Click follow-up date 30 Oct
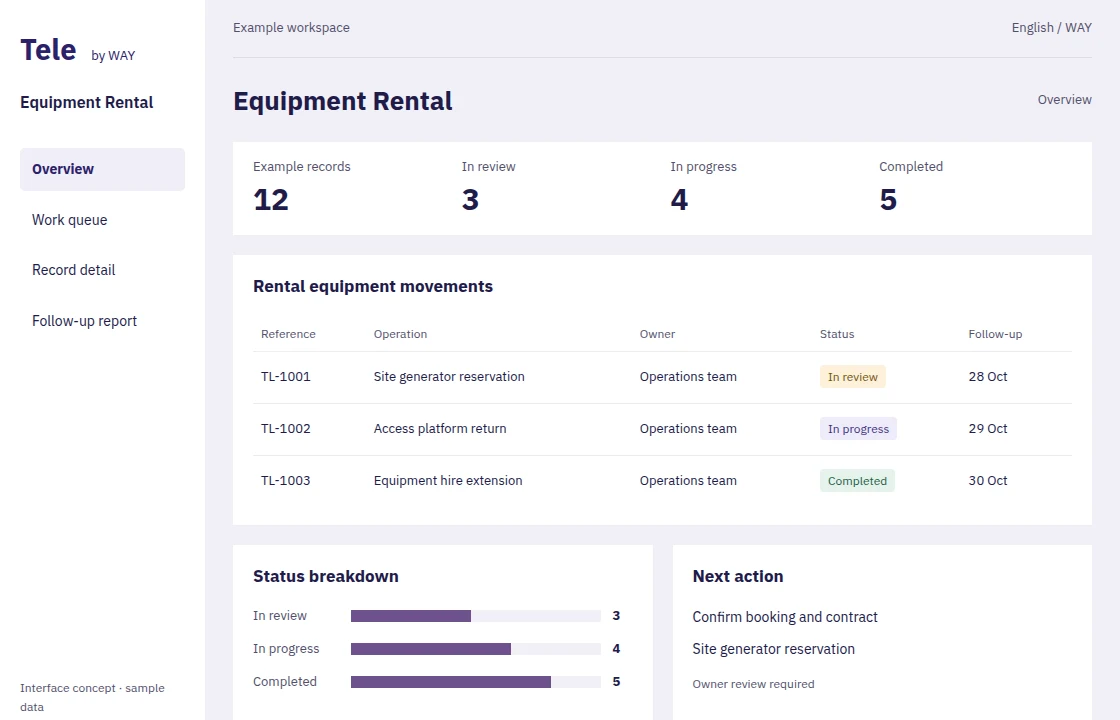This screenshot has height=720, width=1120. 988,481
